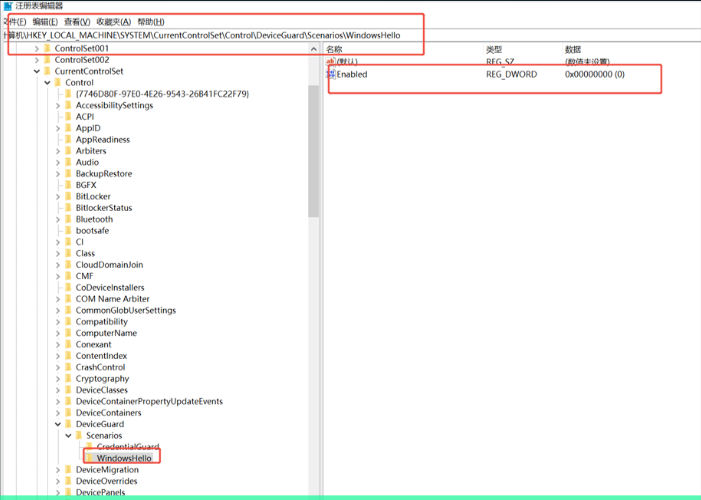The width and height of the screenshot is (701, 500).
Task: Expand the DeviceMigration key
Action: 58,470
